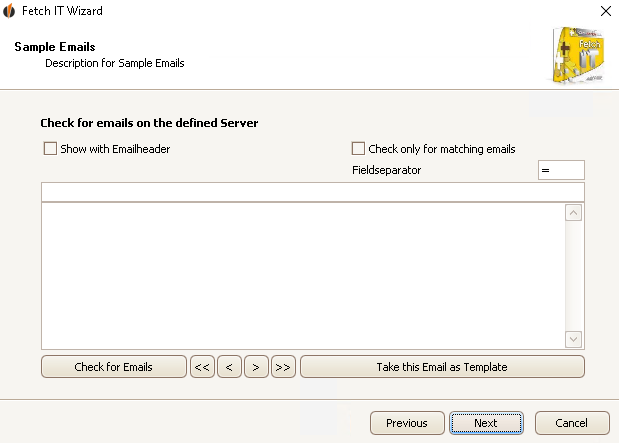The image size is (619, 443).
Task: Click the Fetch IT flame title icon
Action: click(x=9, y=11)
